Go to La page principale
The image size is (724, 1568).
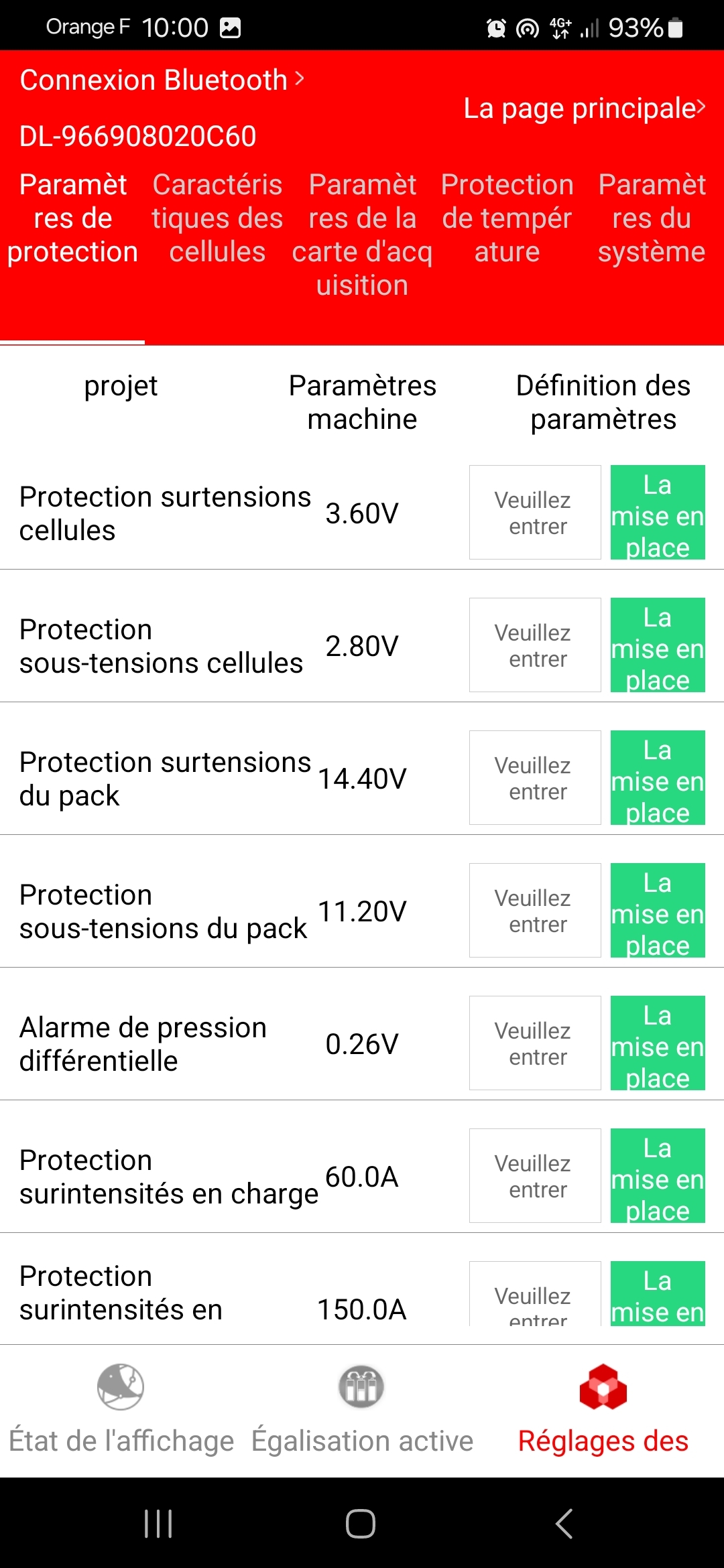coord(584,108)
